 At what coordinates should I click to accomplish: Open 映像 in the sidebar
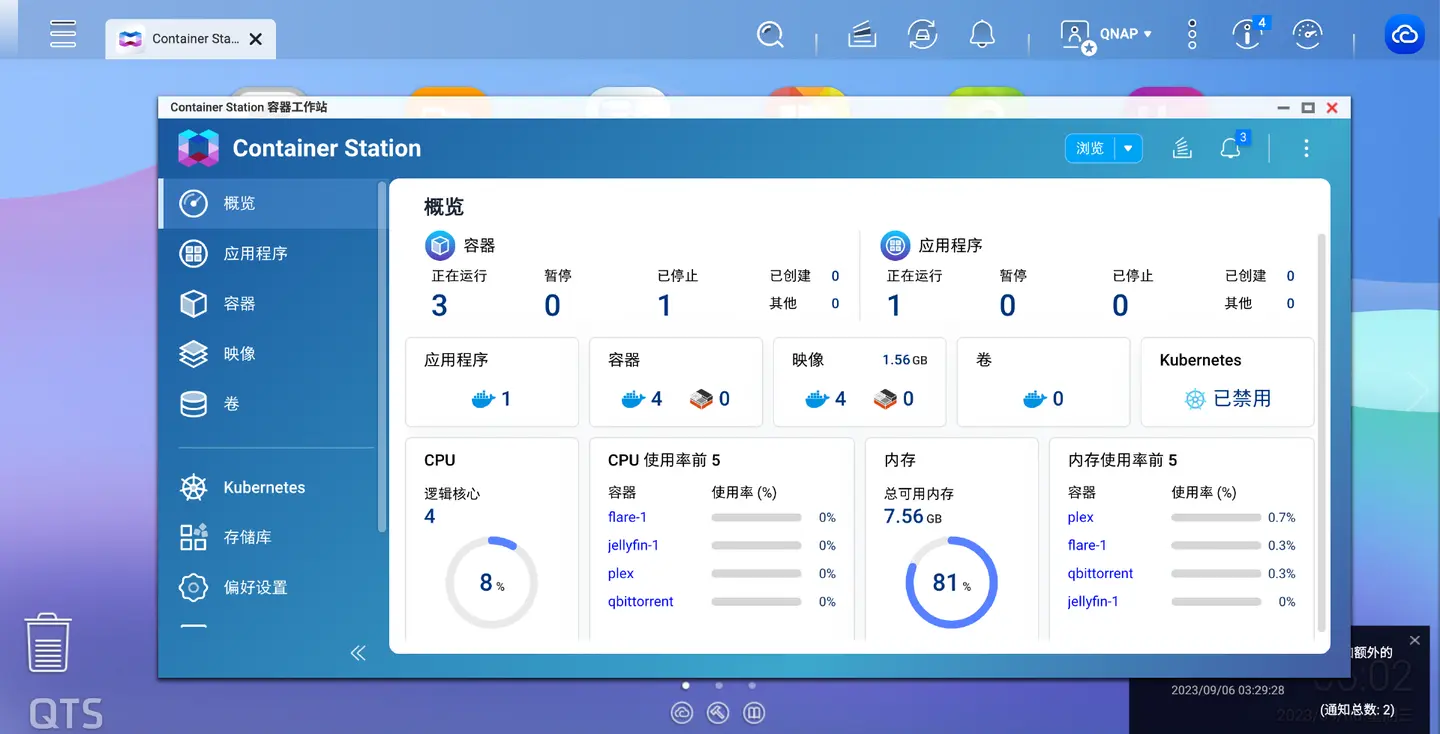coord(268,353)
